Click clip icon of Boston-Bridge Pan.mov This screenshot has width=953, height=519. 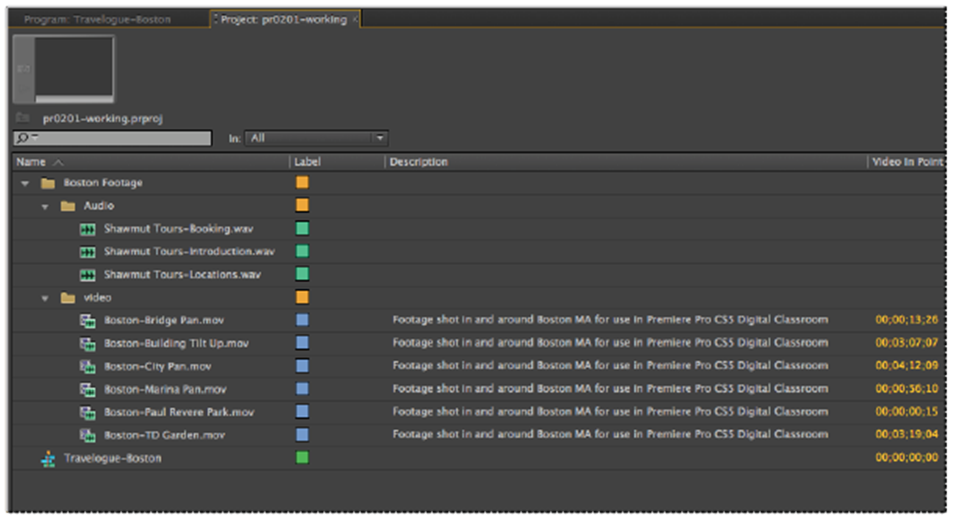(88, 321)
